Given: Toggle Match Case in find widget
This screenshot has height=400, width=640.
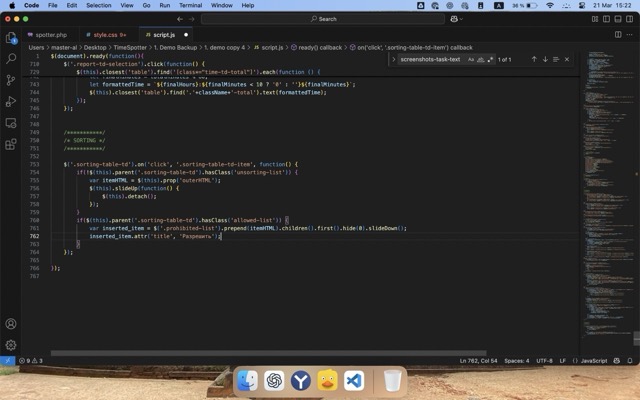Looking at the screenshot, I should click(471, 60).
